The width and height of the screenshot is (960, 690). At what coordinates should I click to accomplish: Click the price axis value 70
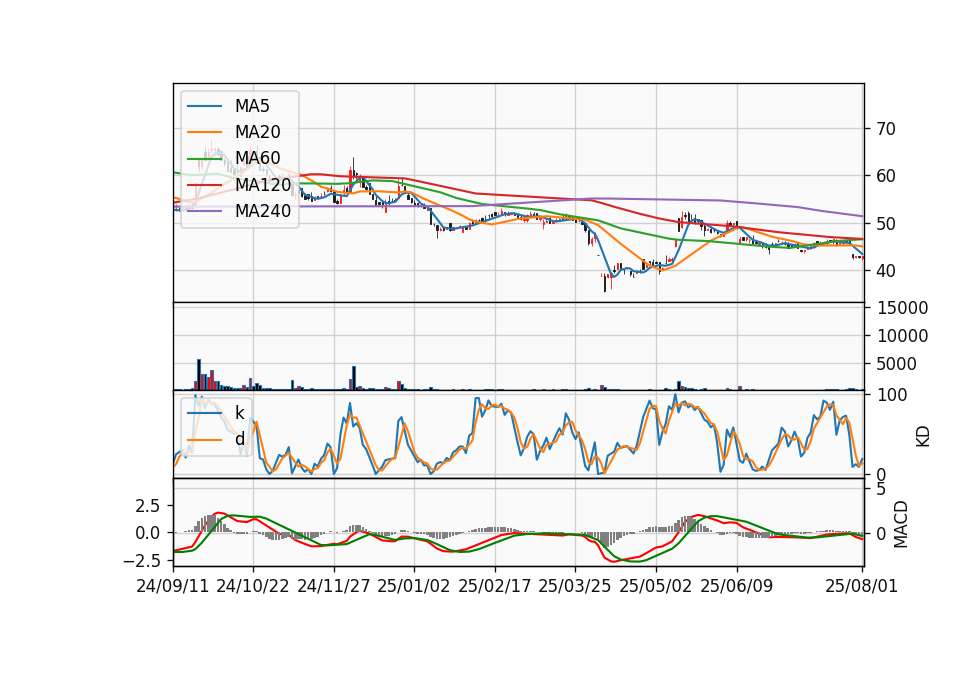[x=885, y=129]
